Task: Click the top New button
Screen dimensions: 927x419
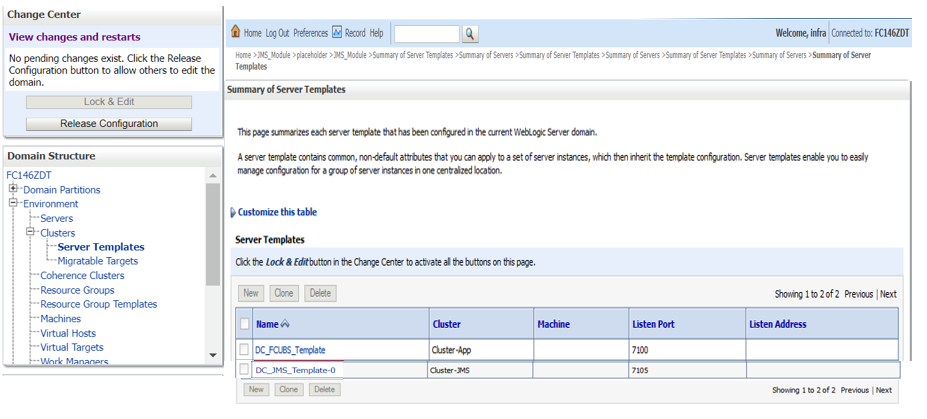Action: click(x=251, y=293)
